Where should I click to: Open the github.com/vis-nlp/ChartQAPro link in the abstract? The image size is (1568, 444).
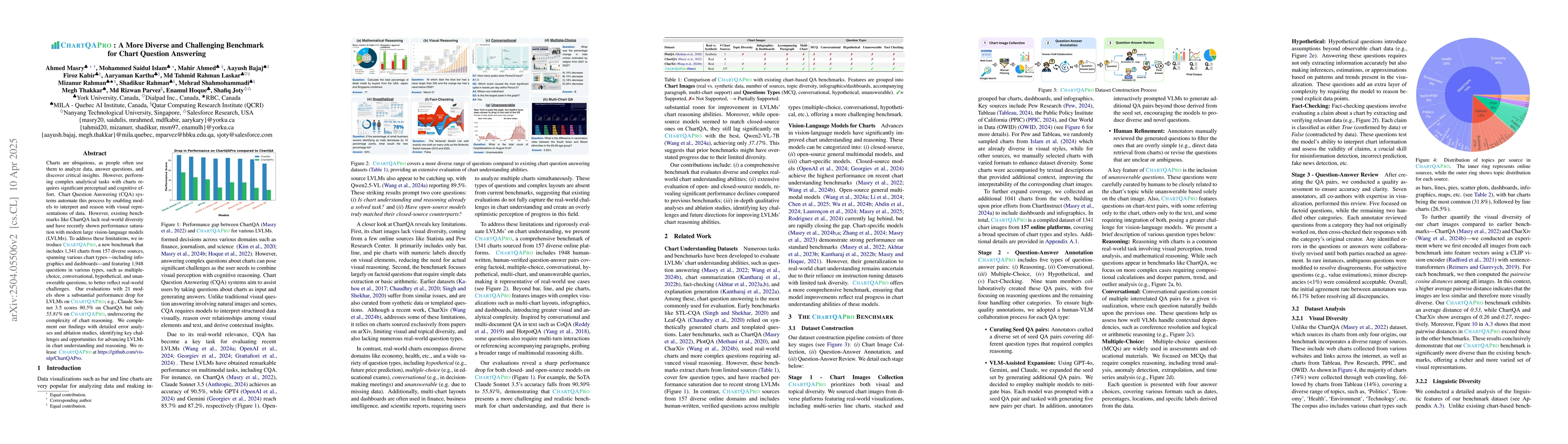[x=121, y=352]
